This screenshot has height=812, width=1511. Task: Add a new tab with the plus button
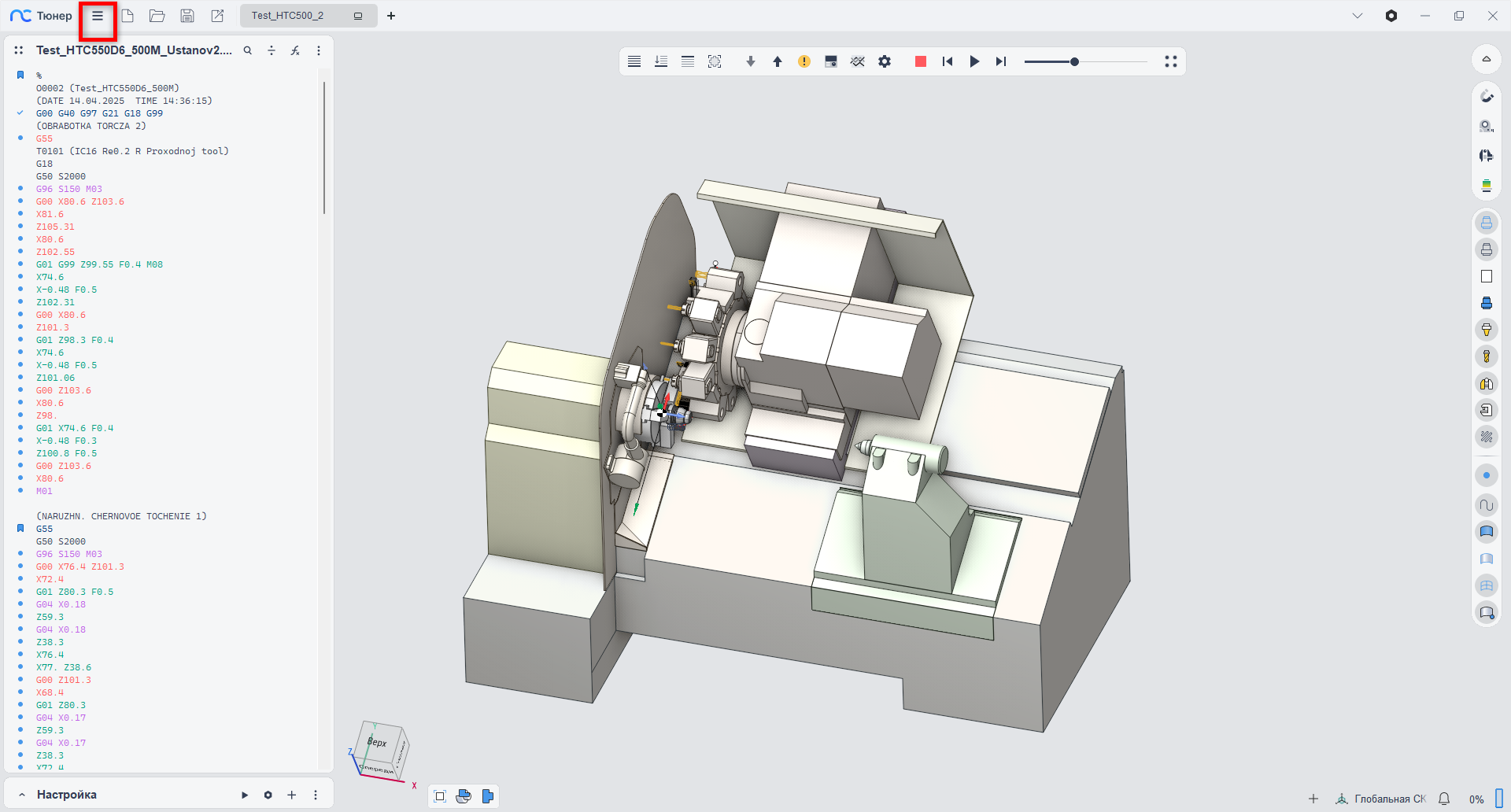(x=391, y=16)
